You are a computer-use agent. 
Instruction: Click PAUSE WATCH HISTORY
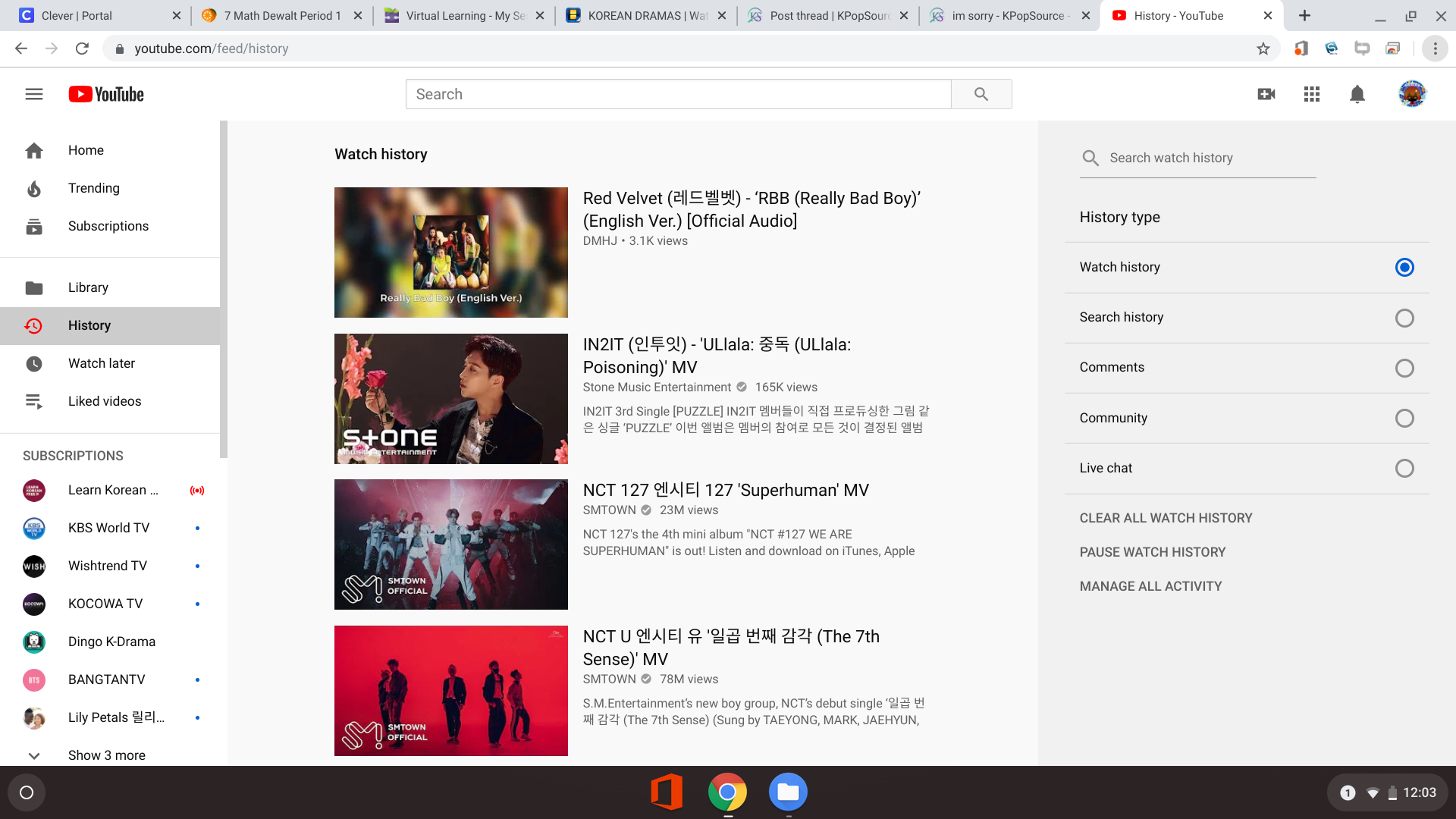pyautogui.click(x=1153, y=552)
